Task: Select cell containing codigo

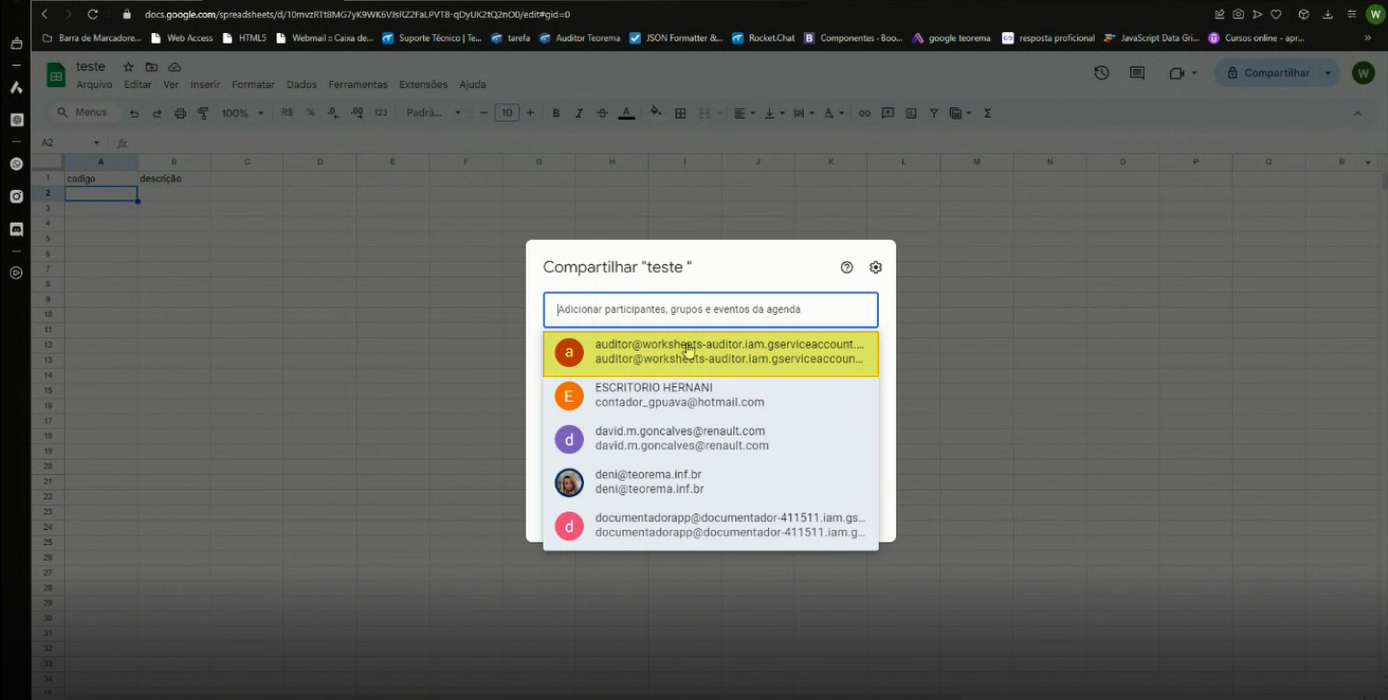Action: [x=101, y=179]
